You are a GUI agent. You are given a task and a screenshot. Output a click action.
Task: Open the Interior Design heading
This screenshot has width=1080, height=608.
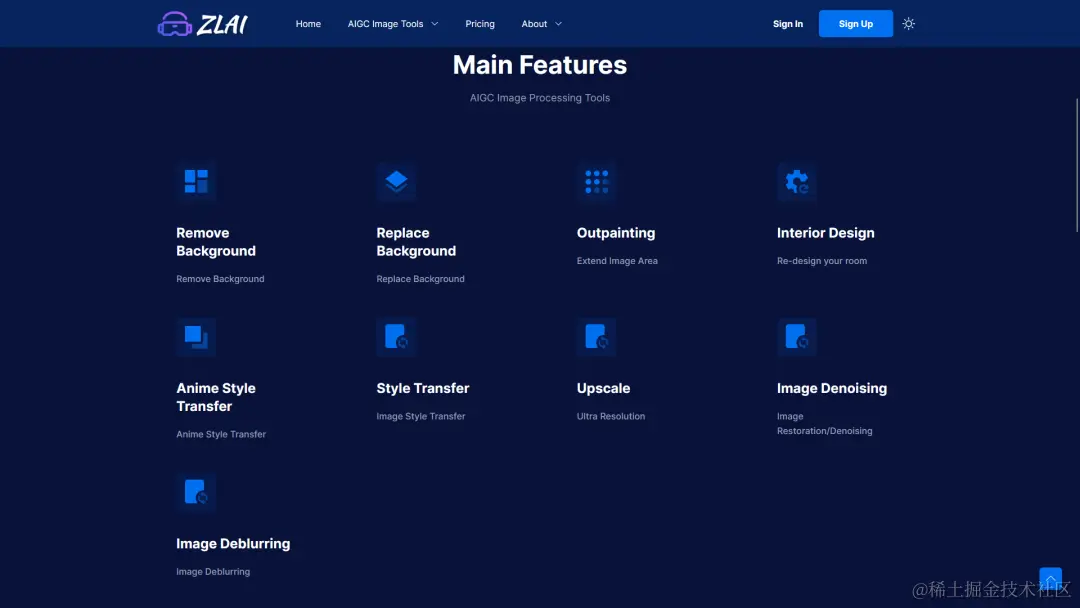825,233
